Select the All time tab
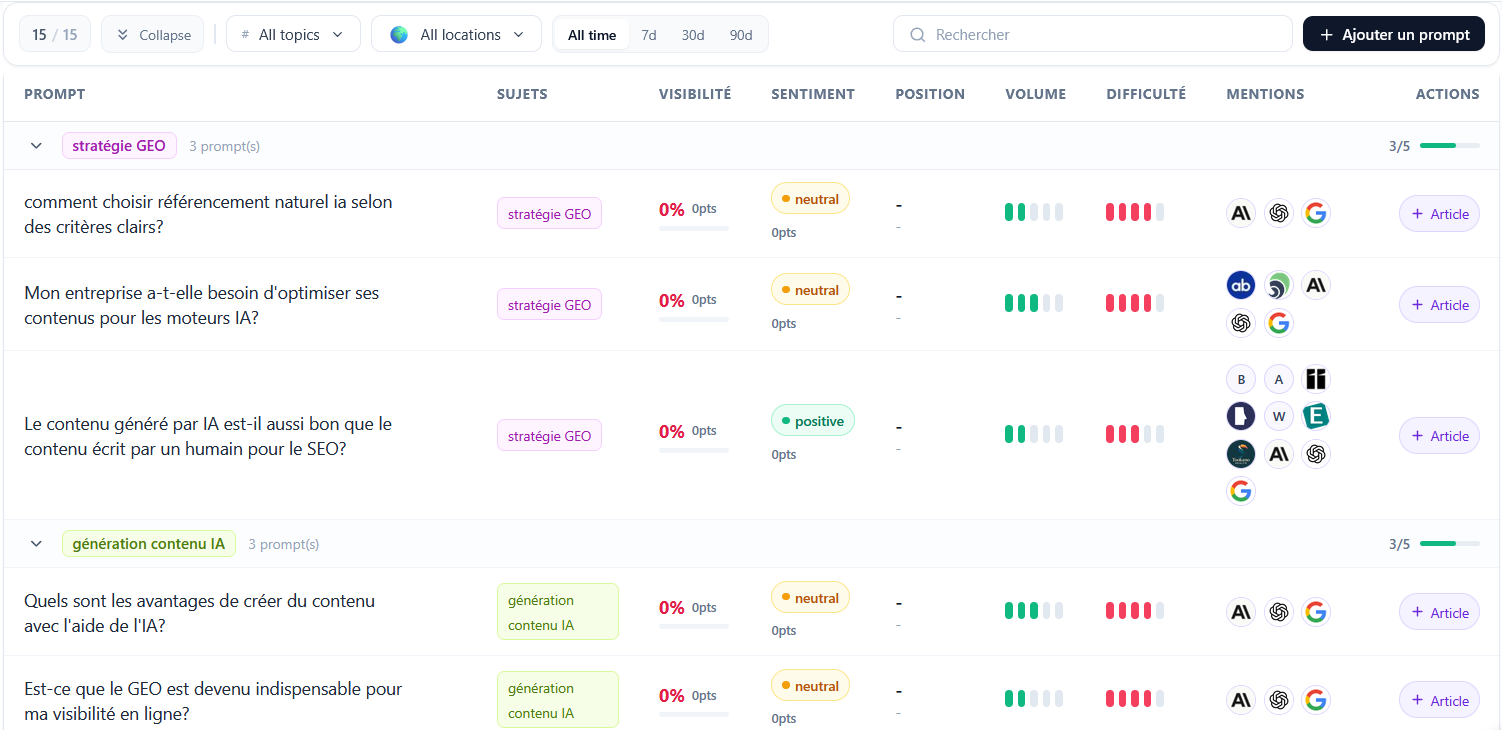The height and width of the screenshot is (730, 1502). coord(592,35)
